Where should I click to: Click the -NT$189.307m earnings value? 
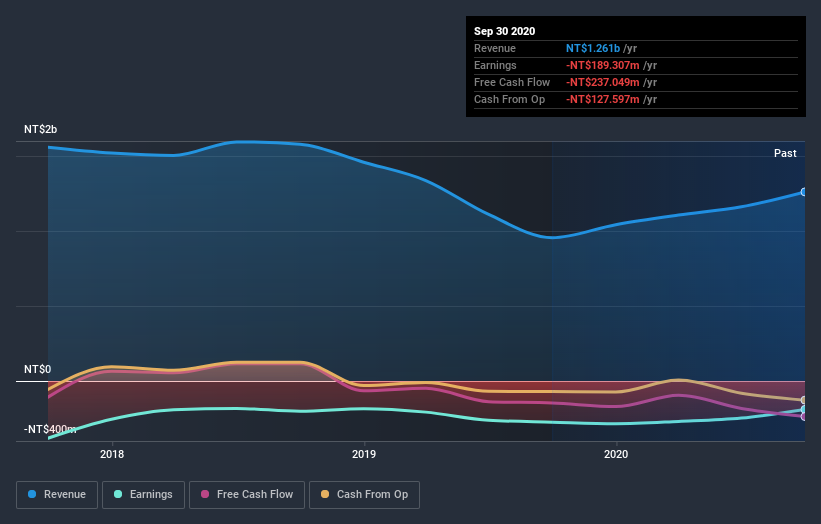point(603,65)
